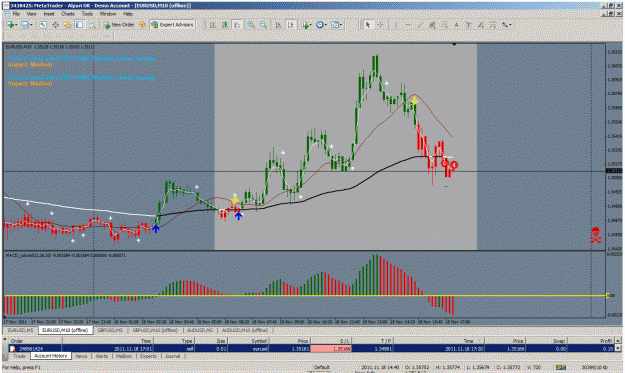
Task: Switch to AUDUSD,M10 (offline) chart tab
Action: click(245, 330)
